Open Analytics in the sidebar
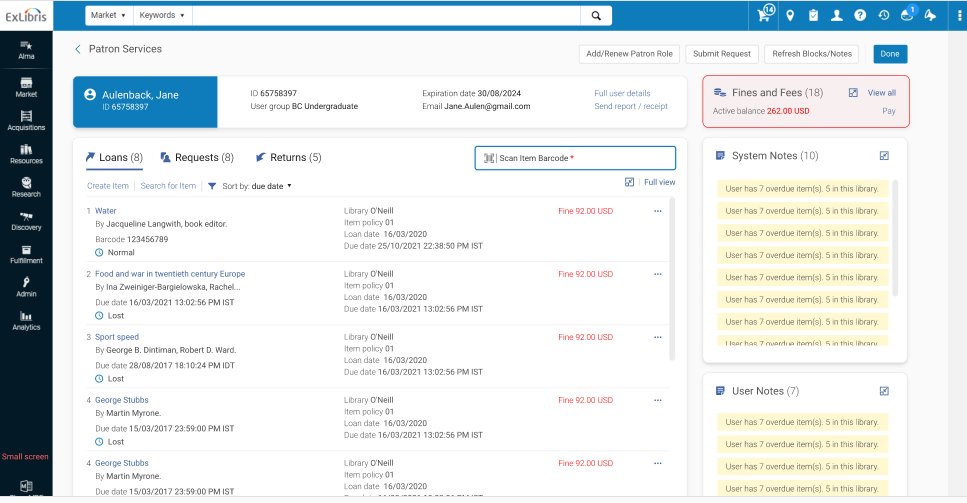The image size is (967, 503). point(26,321)
